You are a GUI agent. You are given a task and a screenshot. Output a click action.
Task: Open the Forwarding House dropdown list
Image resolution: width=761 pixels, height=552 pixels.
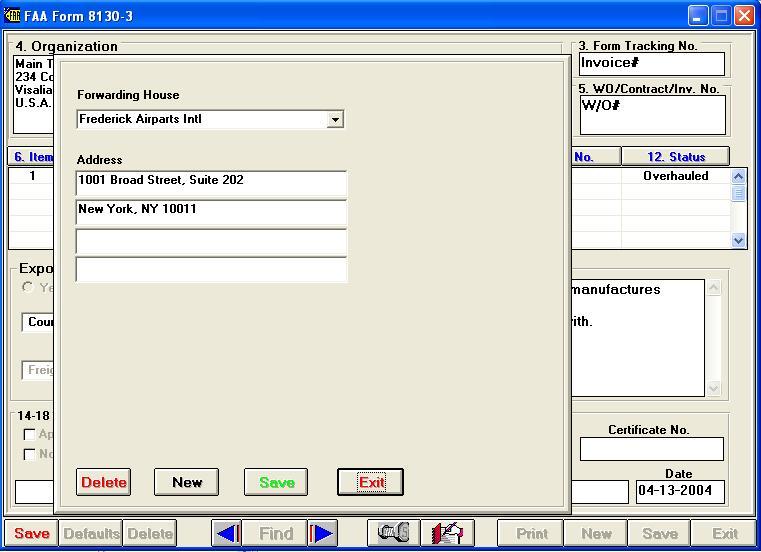(335, 120)
